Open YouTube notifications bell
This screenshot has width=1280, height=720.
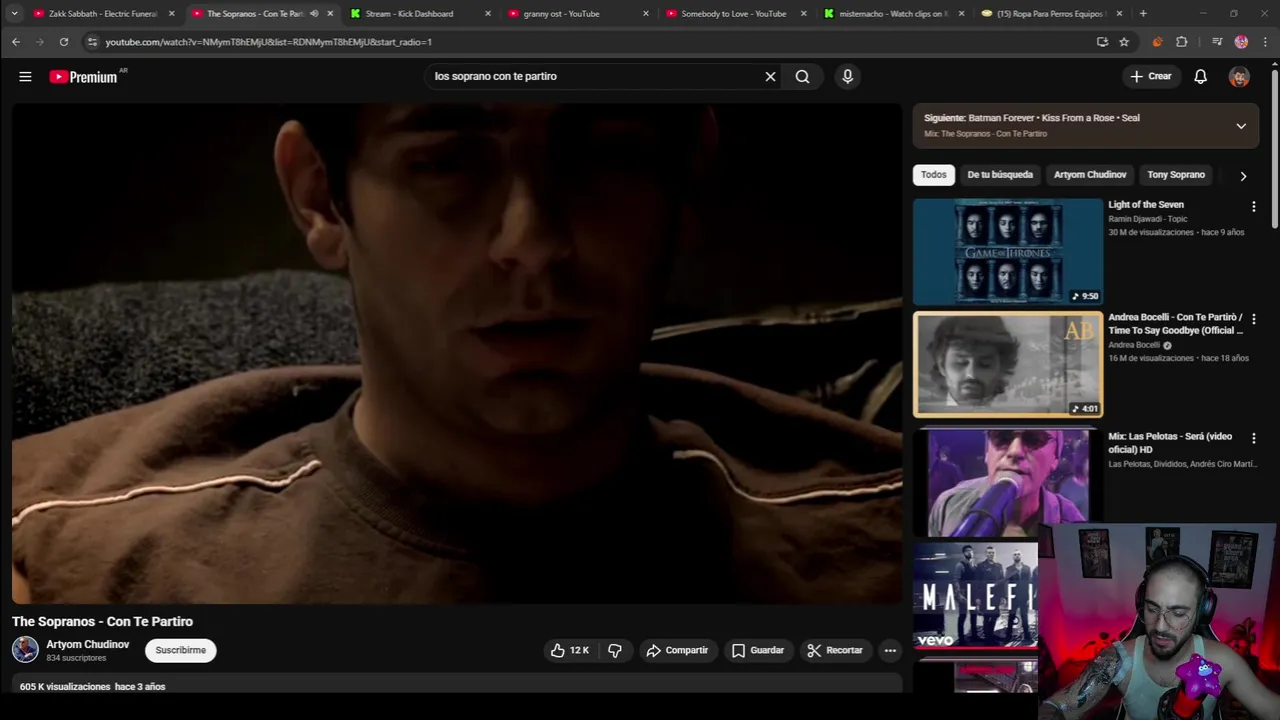(x=1200, y=76)
